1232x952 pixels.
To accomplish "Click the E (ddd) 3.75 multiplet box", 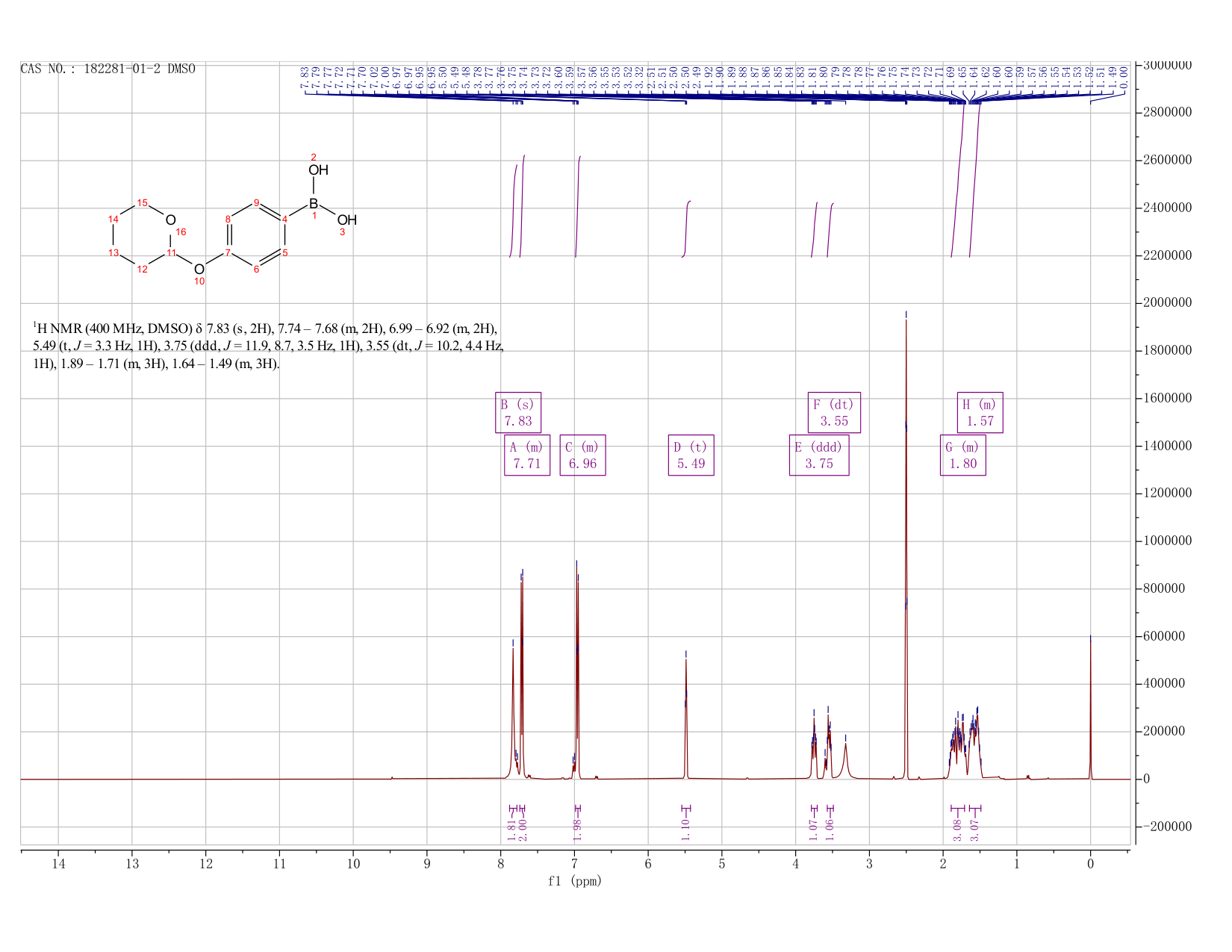I will click(819, 455).
